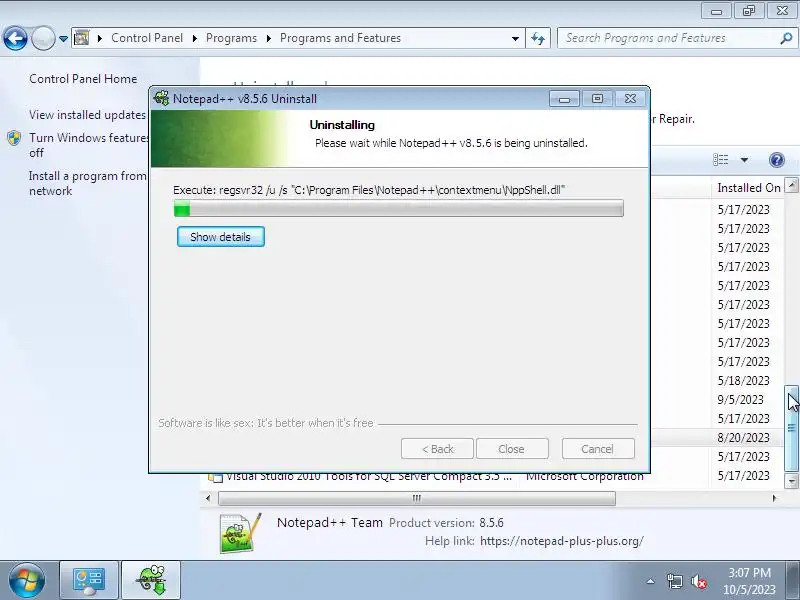Click the product version 8.5.6 text
Screen dimensions: 800x600
click(491, 523)
